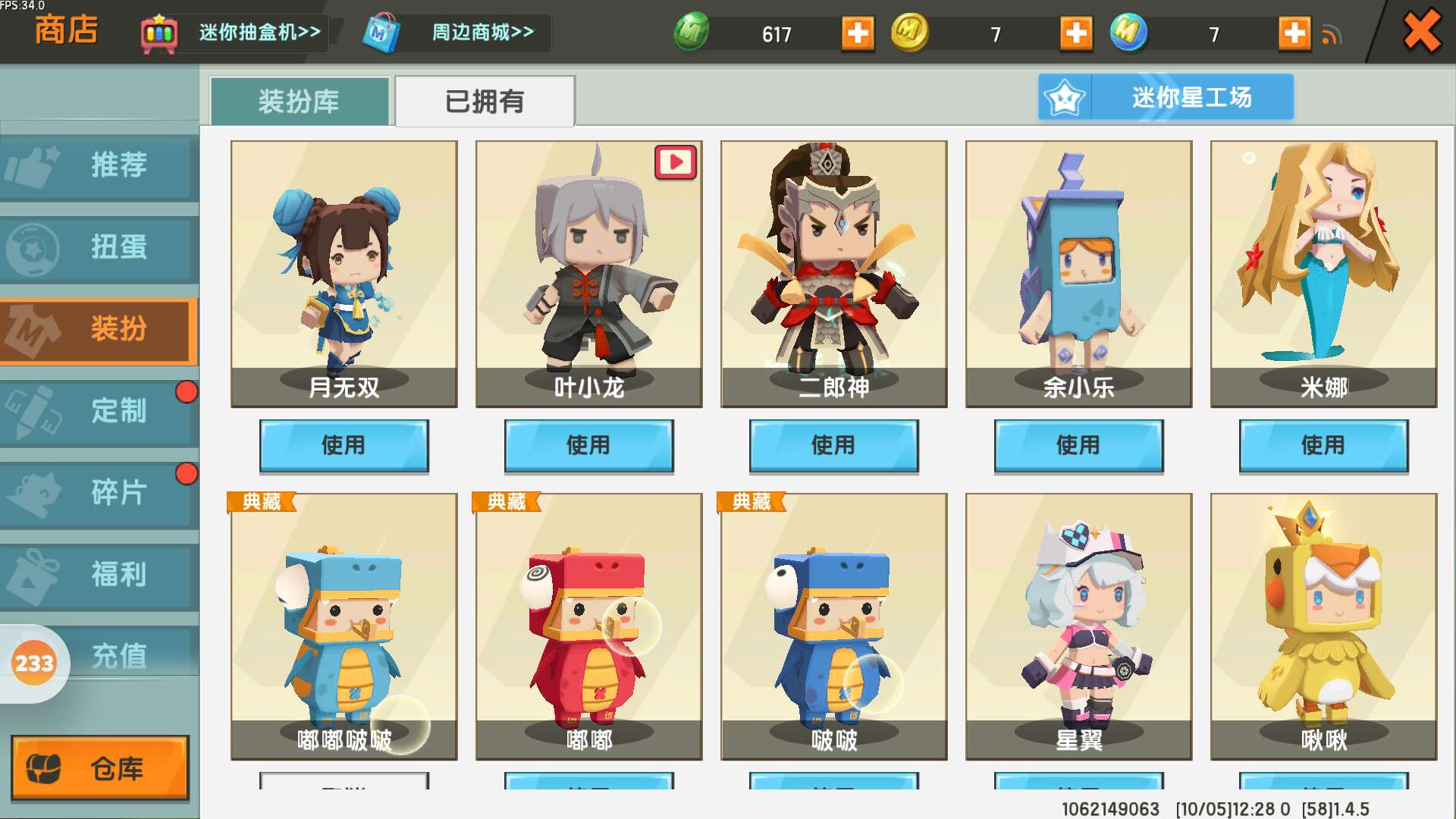Open the 推荐 recommended section

(x=99, y=165)
